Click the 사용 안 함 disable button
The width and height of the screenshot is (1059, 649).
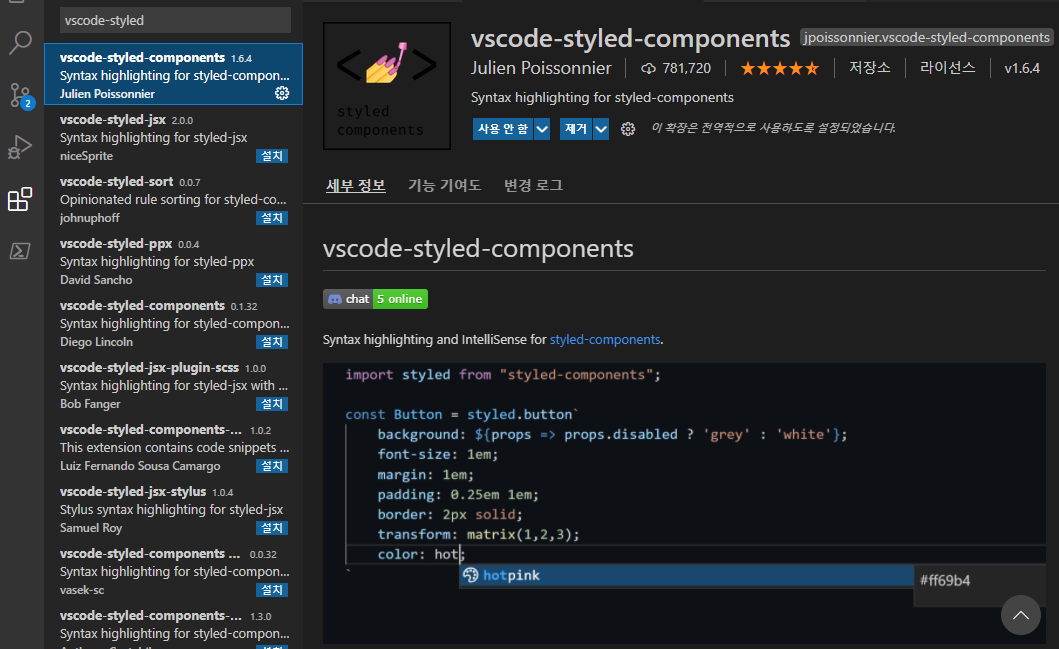pos(501,128)
